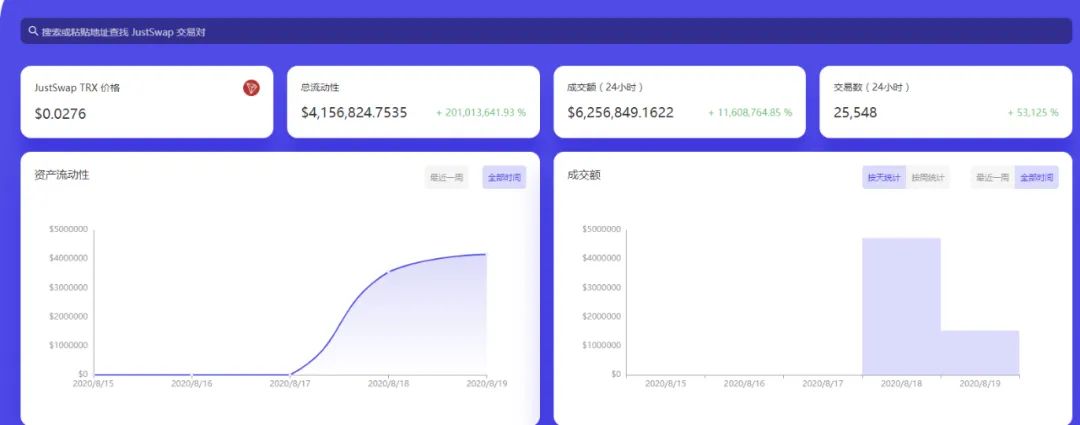
Task: Show 最近一周 on the 成交额 chart
Action: [992, 178]
